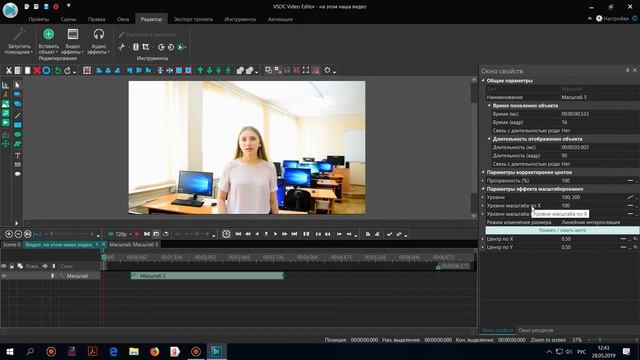Open the Активация menu tab

pos(280,19)
